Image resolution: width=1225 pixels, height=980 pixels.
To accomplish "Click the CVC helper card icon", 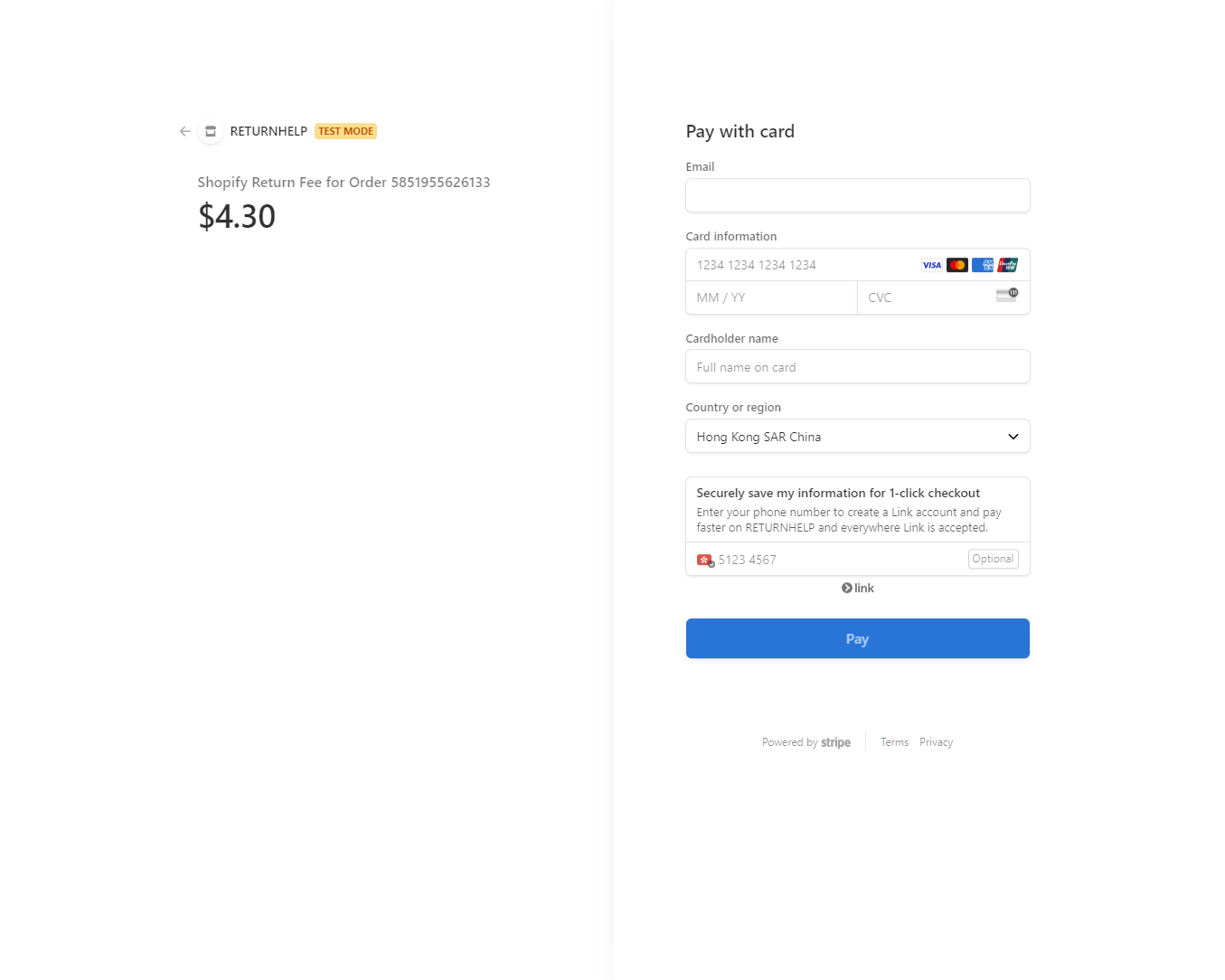I will click(1006, 295).
